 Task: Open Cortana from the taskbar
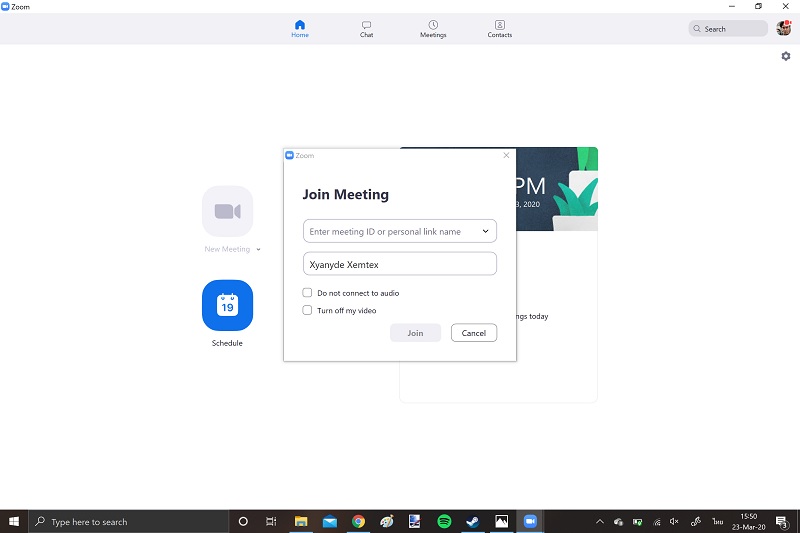pos(243,521)
